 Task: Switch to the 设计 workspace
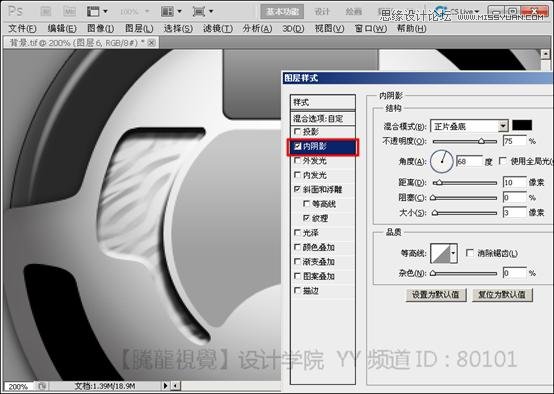tap(322, 12)
